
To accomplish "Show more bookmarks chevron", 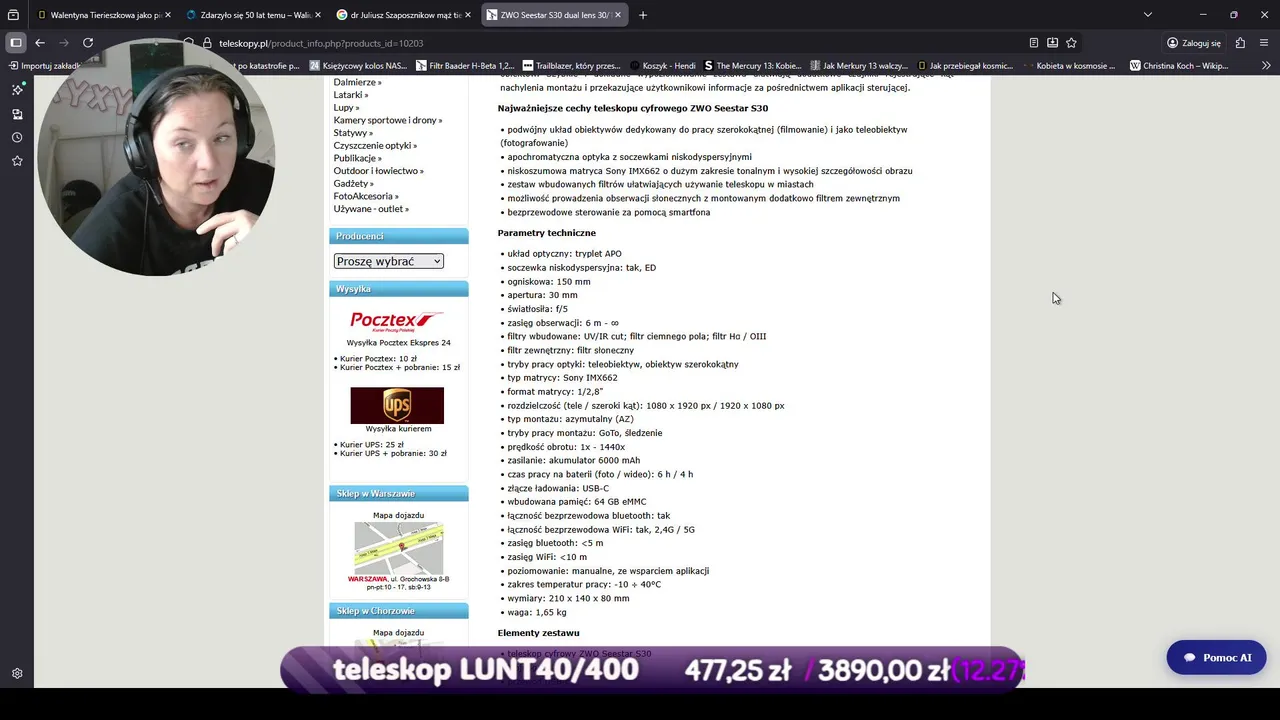I will click(1266, 66).
